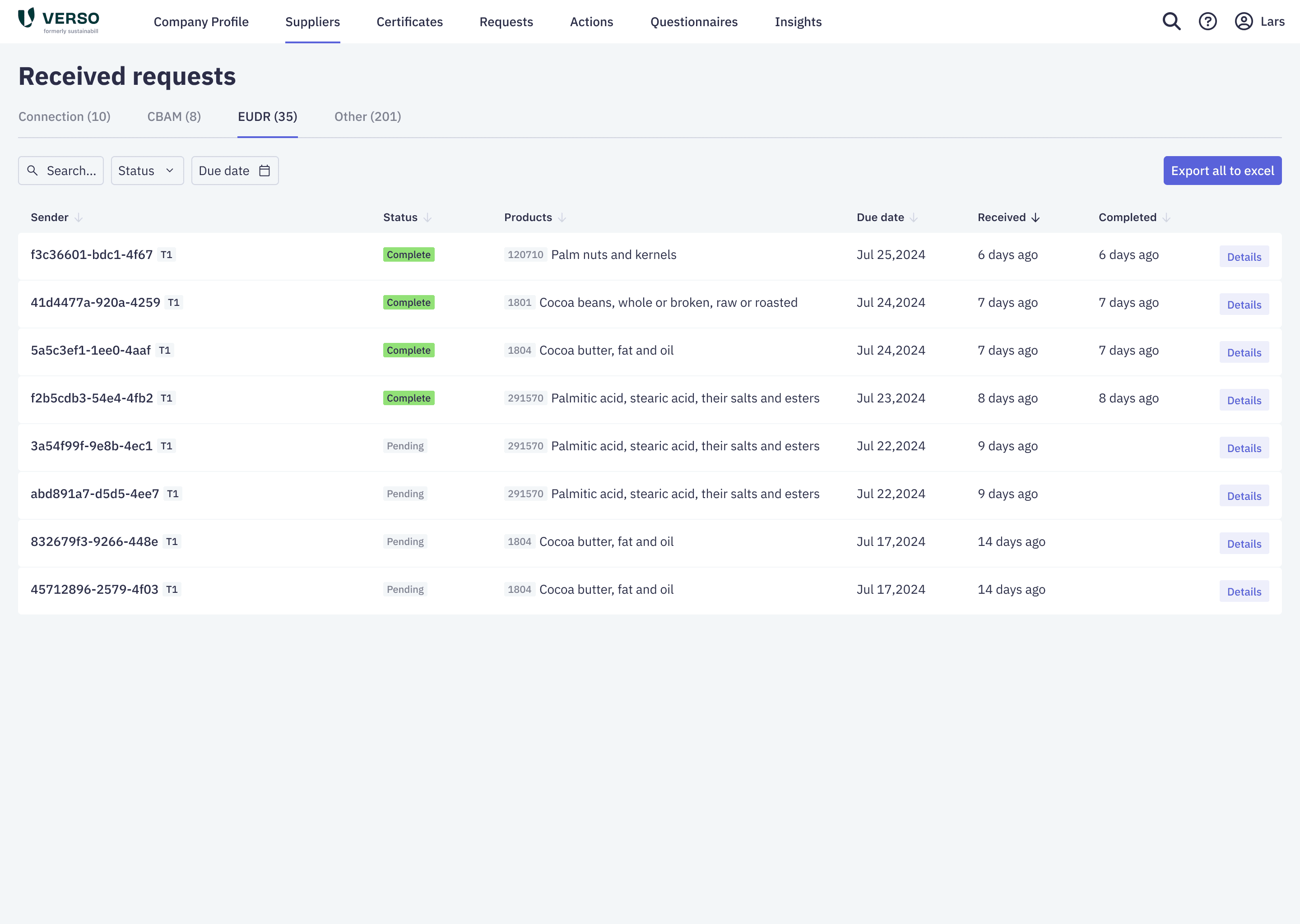Select sender f2b5cdb3-54e4-4fb2
1300x924 pixels.
(92, 398)
